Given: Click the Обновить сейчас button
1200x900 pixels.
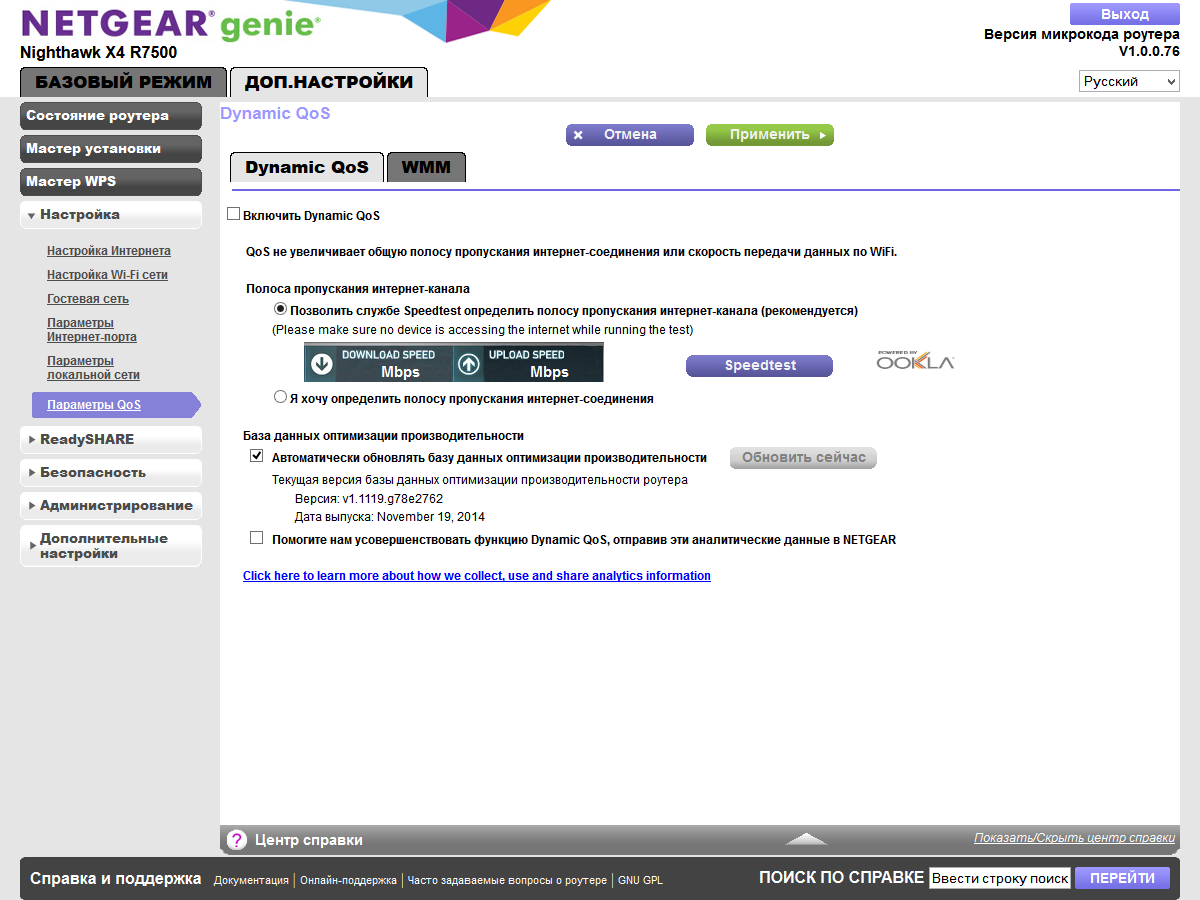Looking at the screenshot, I should [804, 458].
